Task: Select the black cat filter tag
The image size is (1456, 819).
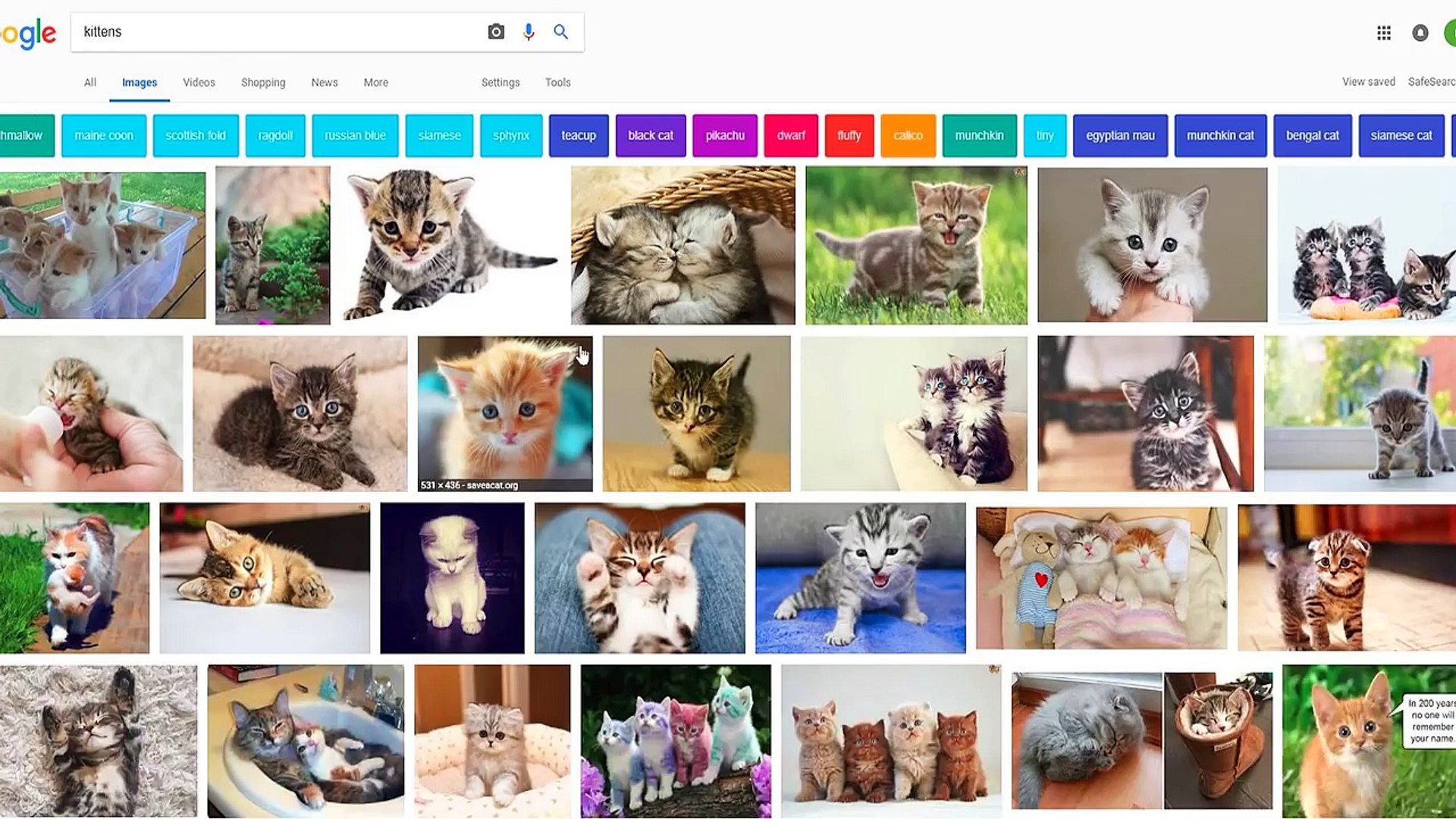Action: pyautogui.click(x=649, y=135)
